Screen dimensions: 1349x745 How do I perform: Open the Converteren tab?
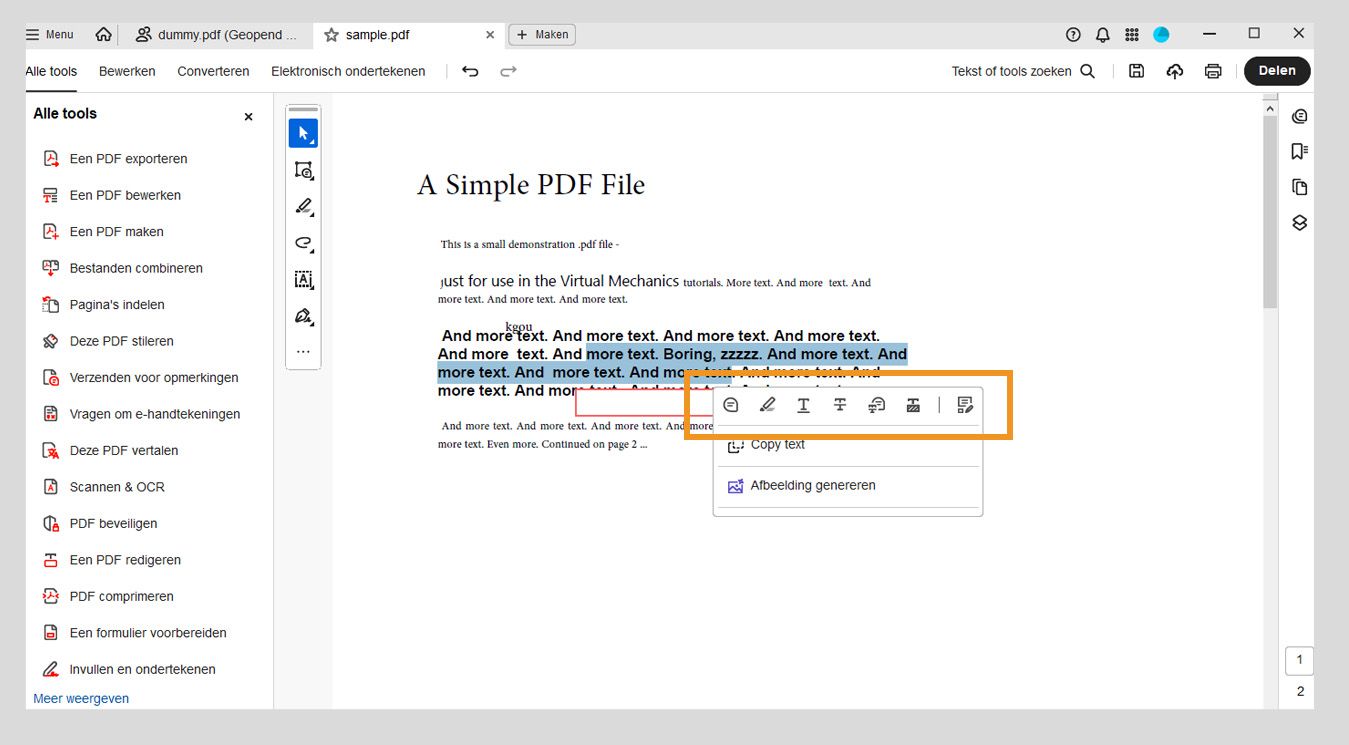tap(213, 71)
